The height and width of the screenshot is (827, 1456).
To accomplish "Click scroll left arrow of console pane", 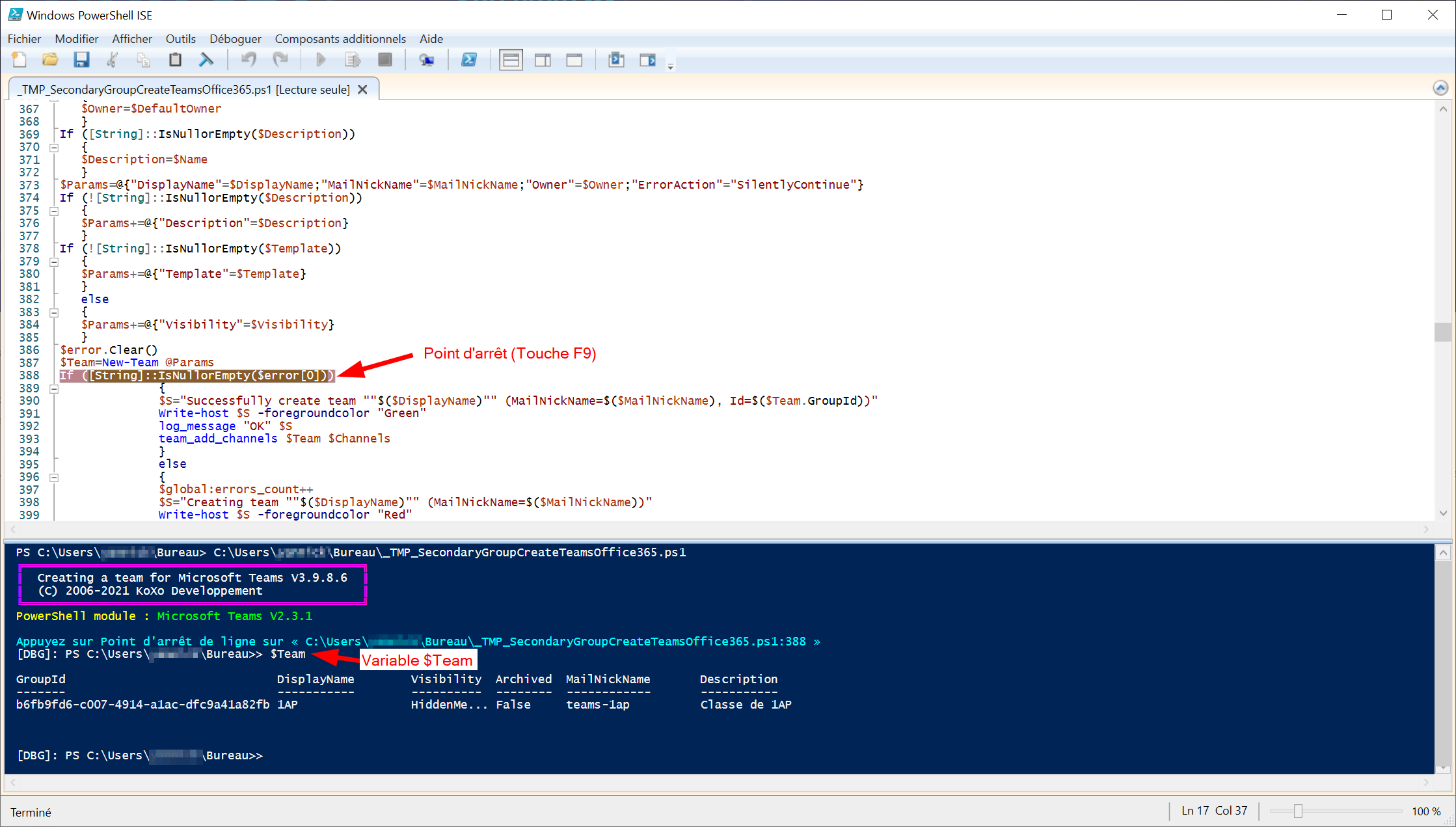I will pos(13,782).
